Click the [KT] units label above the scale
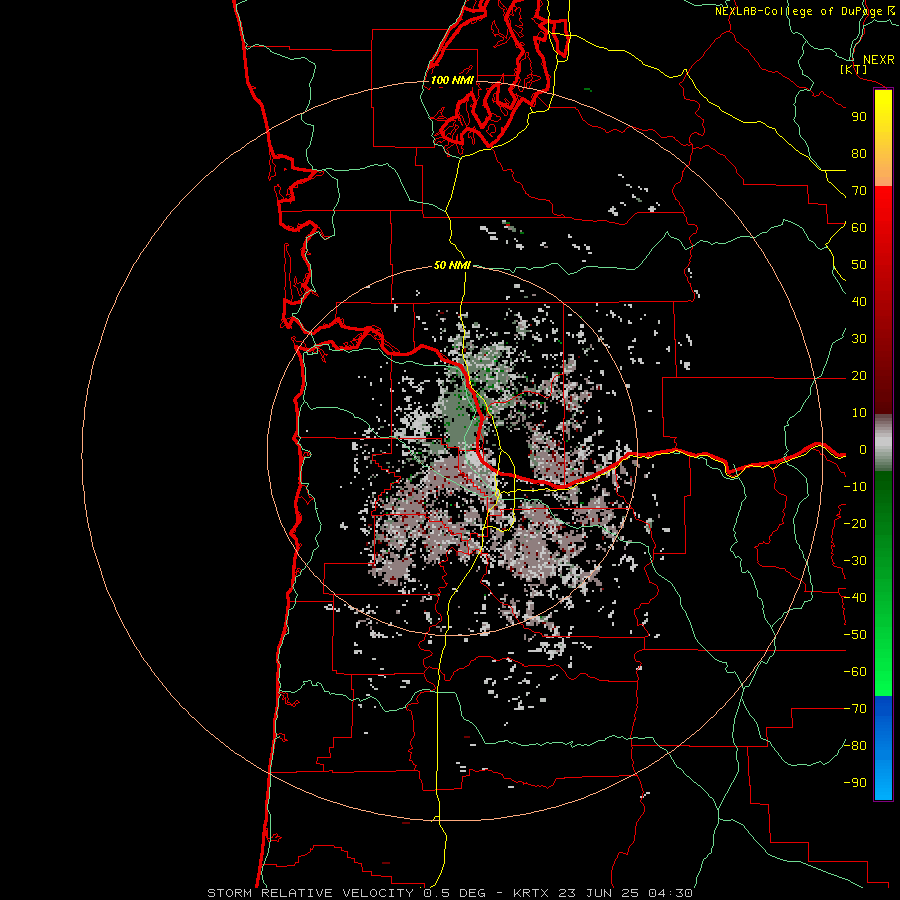Screen dimensions: 900x900 tap(854, 69)
